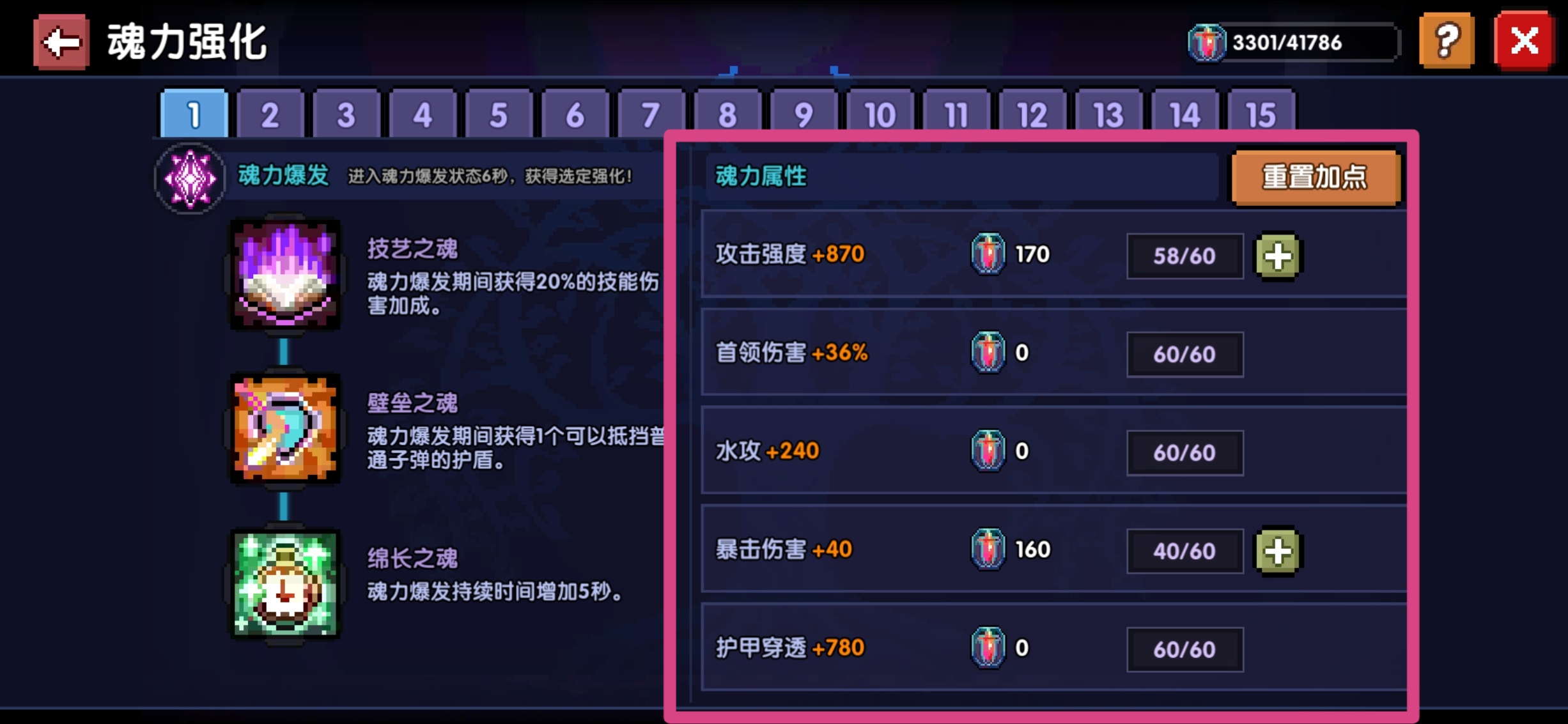Switch to tab 2
1568x724 pixels.
[270, 114]
